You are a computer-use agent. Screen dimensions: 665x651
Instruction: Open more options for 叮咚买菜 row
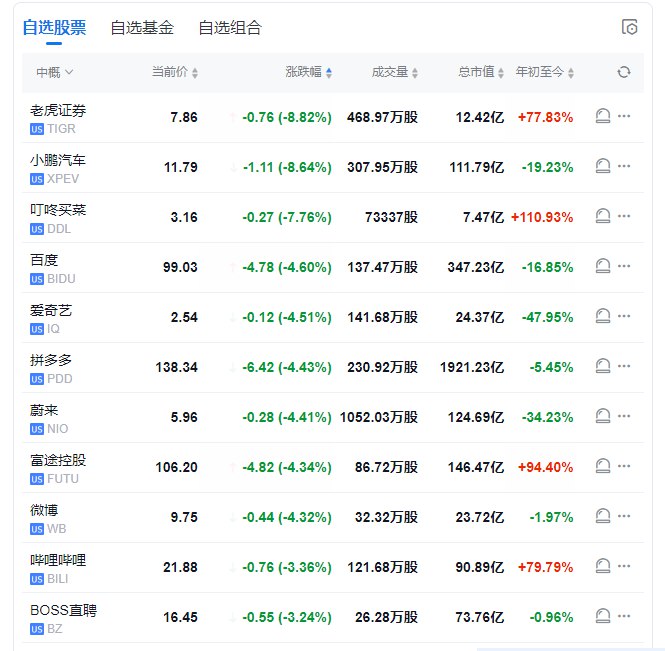(624, 216)
